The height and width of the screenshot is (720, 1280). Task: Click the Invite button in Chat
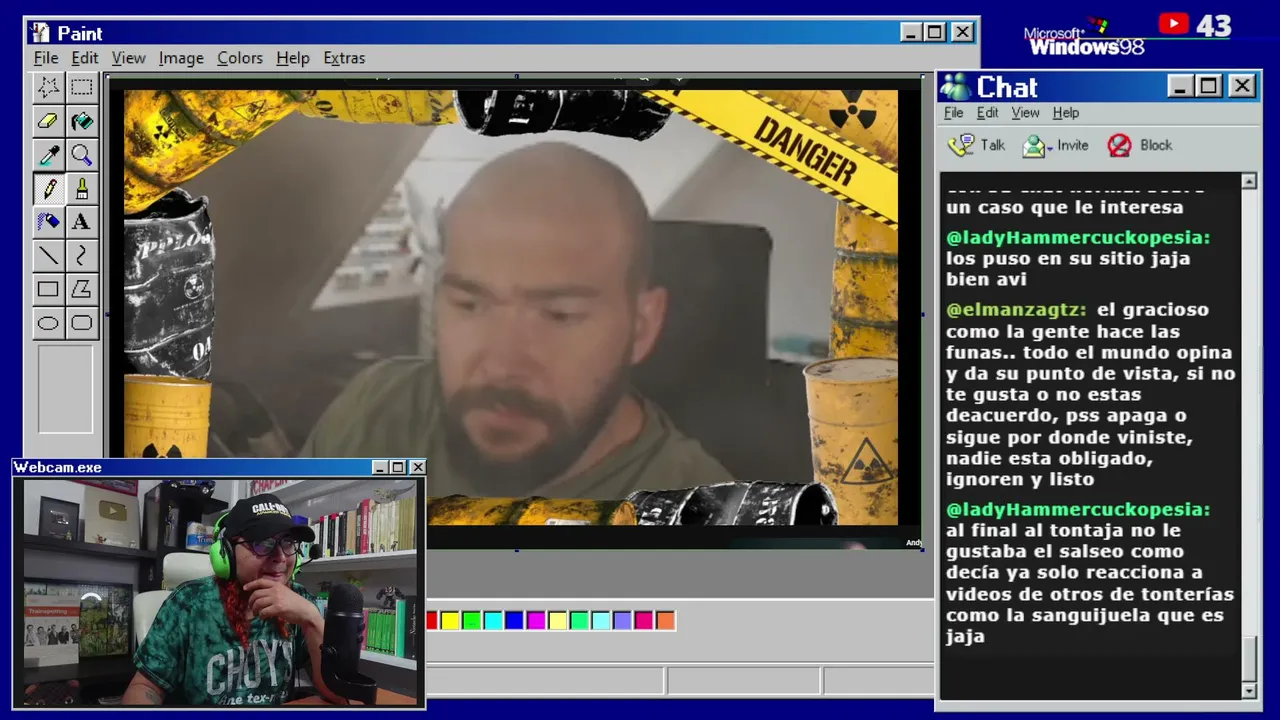[1055, 146]
